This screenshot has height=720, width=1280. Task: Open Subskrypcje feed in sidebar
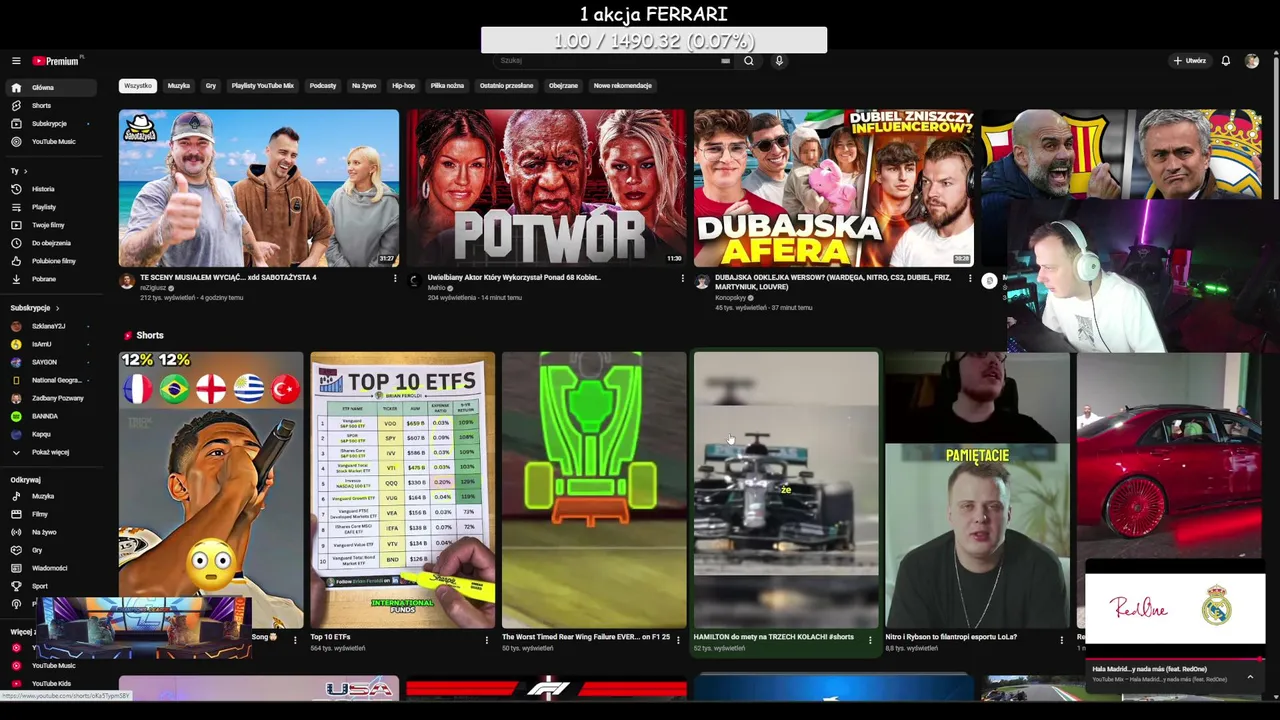[x=48, y=124]
